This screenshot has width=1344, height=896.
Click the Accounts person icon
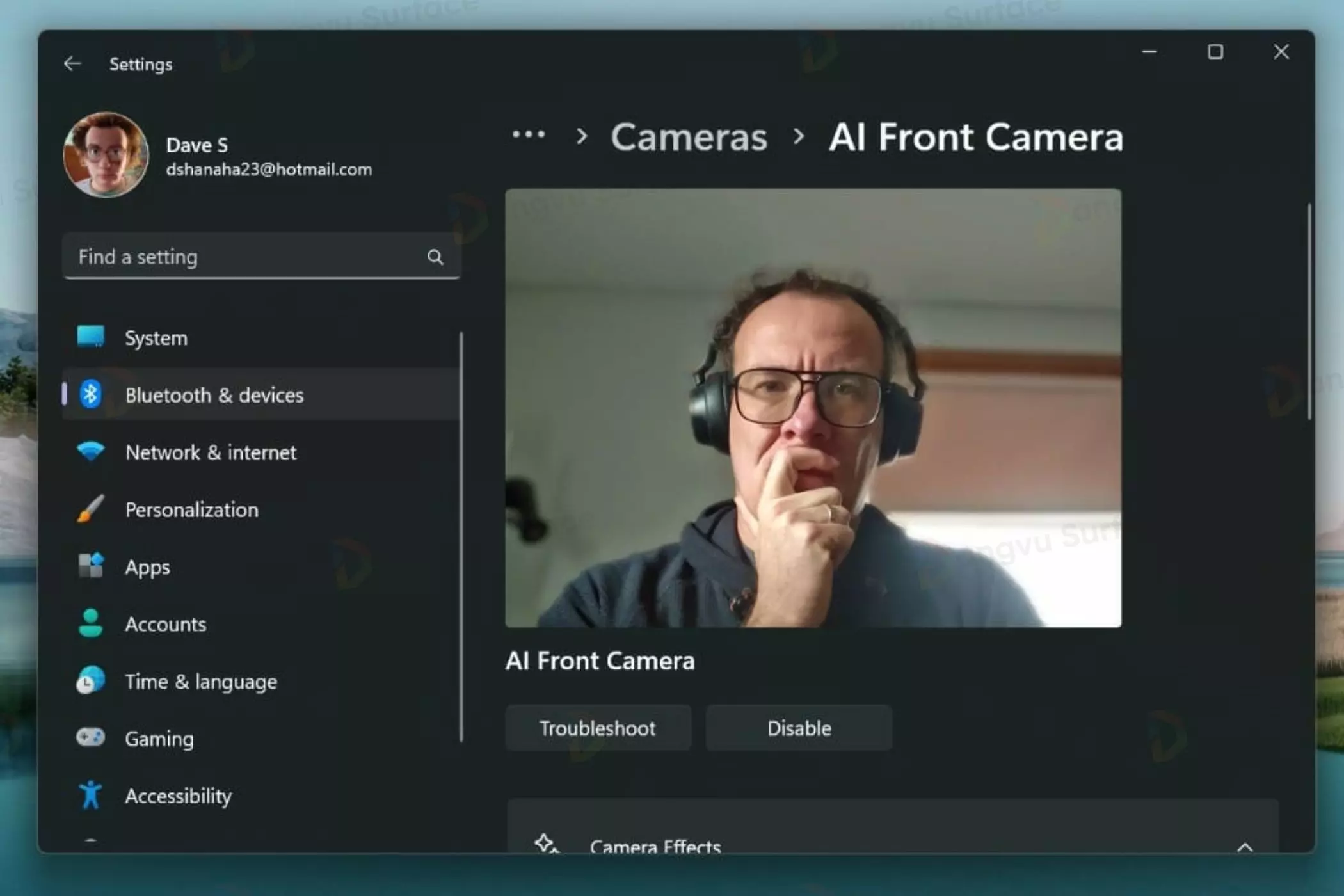point(90,623)
